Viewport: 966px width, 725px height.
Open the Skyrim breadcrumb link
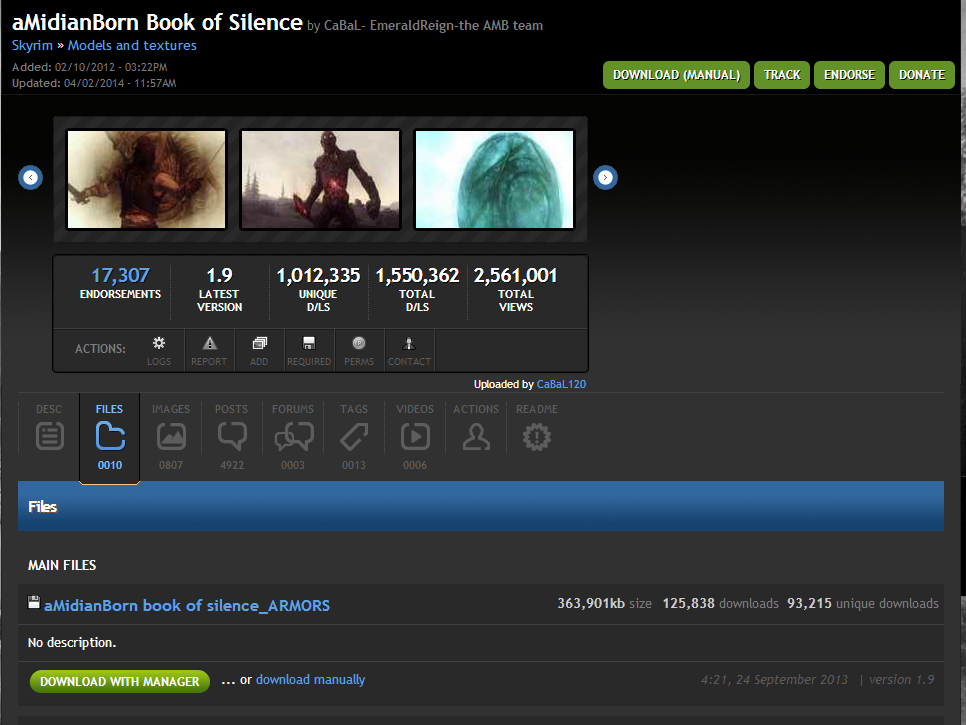[32, 46]
